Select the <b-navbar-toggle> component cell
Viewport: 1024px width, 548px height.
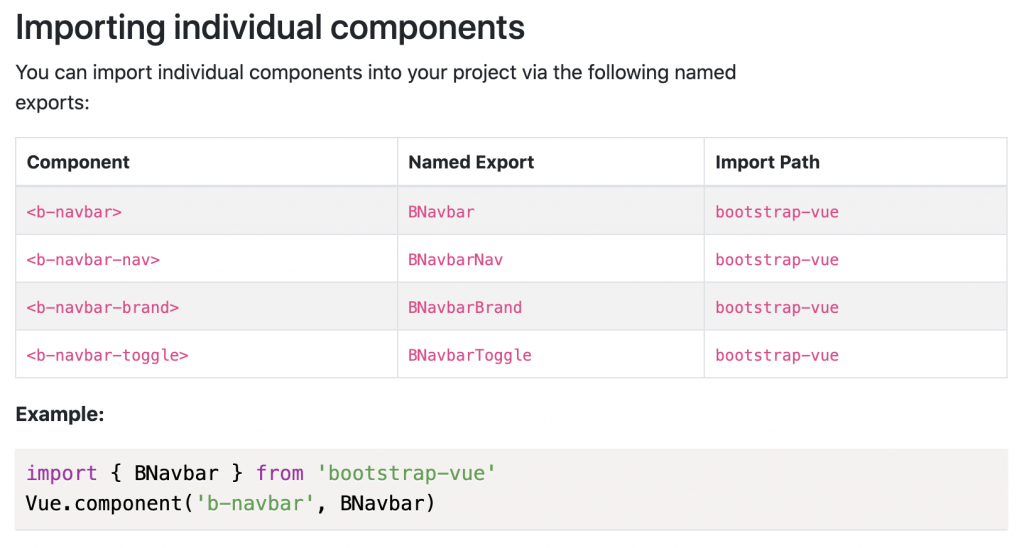[107, 355]
